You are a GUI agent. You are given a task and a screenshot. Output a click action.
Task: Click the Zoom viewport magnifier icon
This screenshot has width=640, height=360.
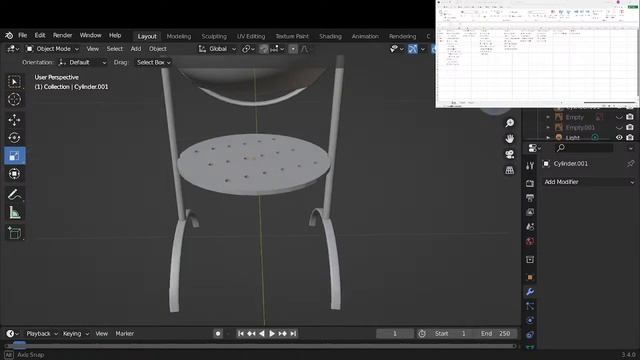(x=509, y=123)
